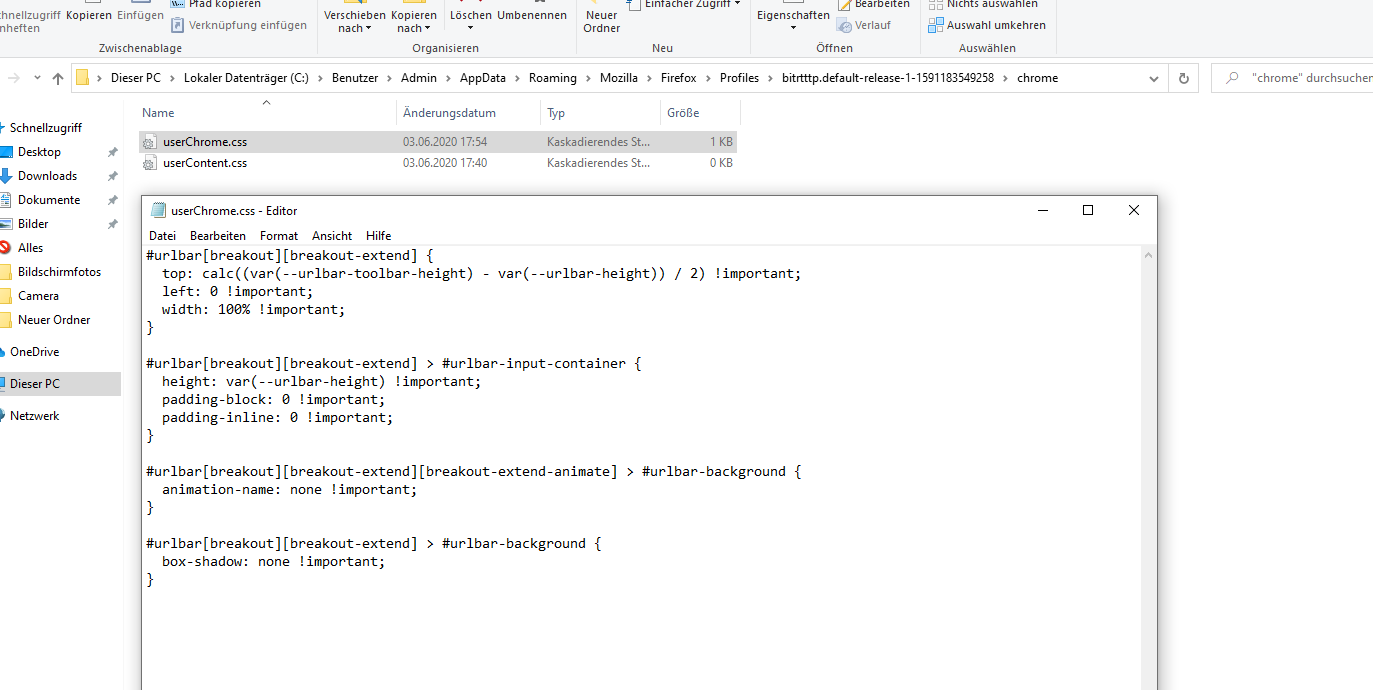Open Format menu in Editor
The height and width of the screenshot is (690, 1373).
[279, 236]
